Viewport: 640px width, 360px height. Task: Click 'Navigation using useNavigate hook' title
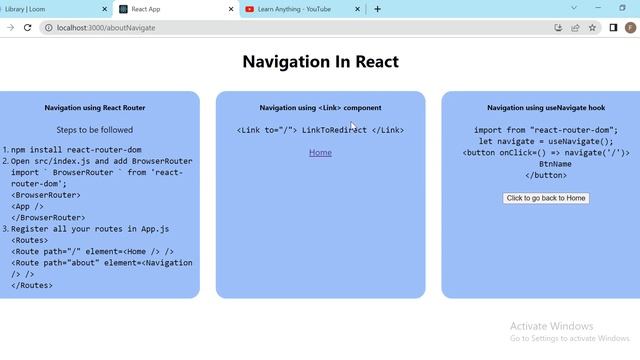coord(546,108)
